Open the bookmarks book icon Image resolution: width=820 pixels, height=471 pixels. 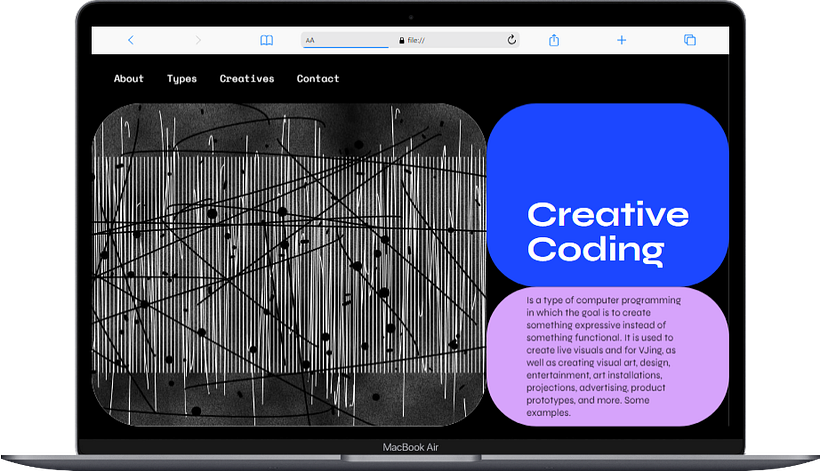point(267,40)
